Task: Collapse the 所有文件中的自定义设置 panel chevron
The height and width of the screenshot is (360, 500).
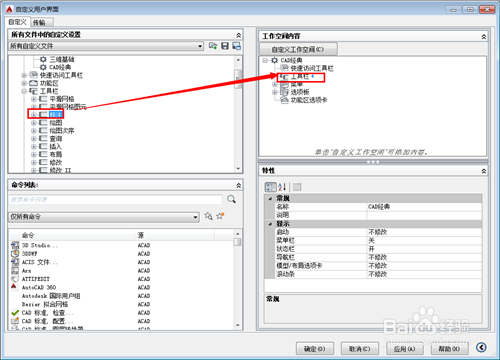Action: click(238, 35)
